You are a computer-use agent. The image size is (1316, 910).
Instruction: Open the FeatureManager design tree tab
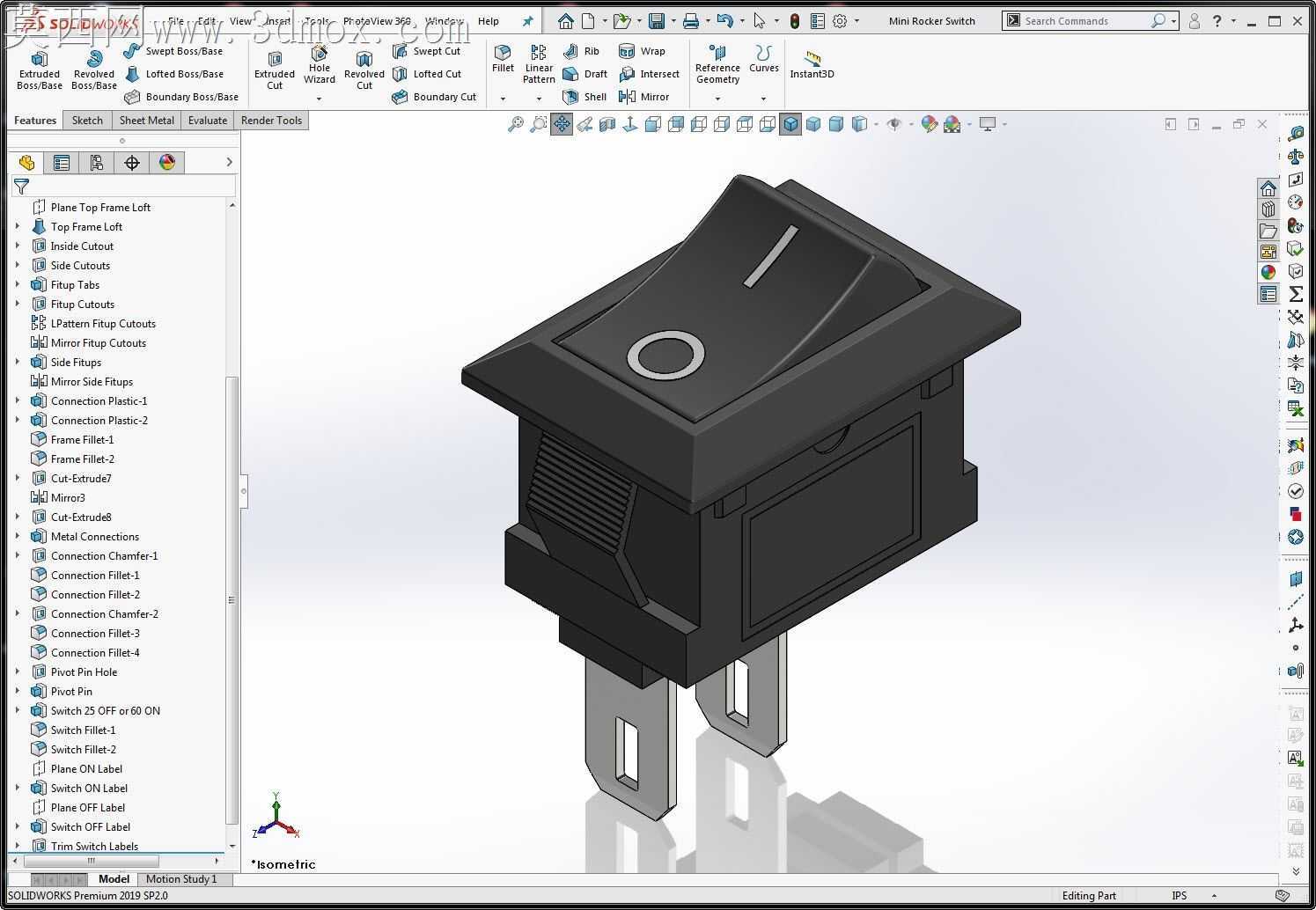click(x=26, y=162)
